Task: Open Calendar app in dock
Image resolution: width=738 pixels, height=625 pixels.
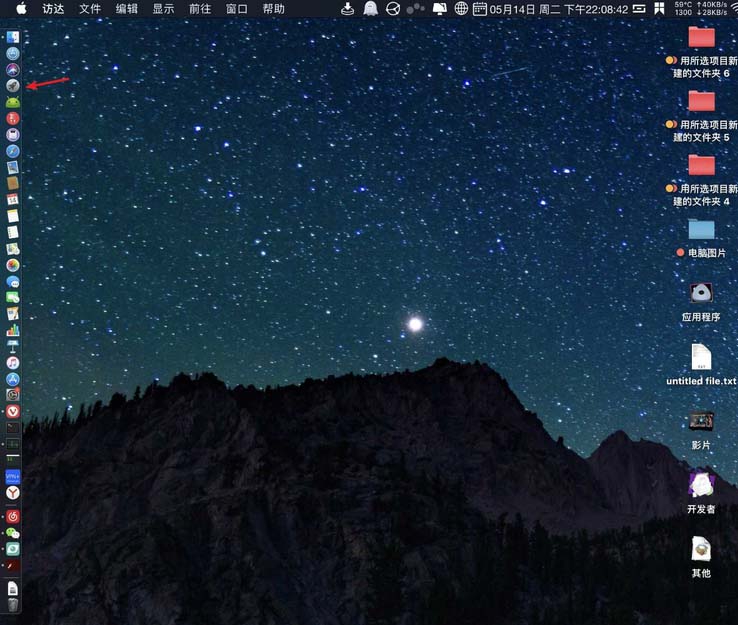Action: 13,200
